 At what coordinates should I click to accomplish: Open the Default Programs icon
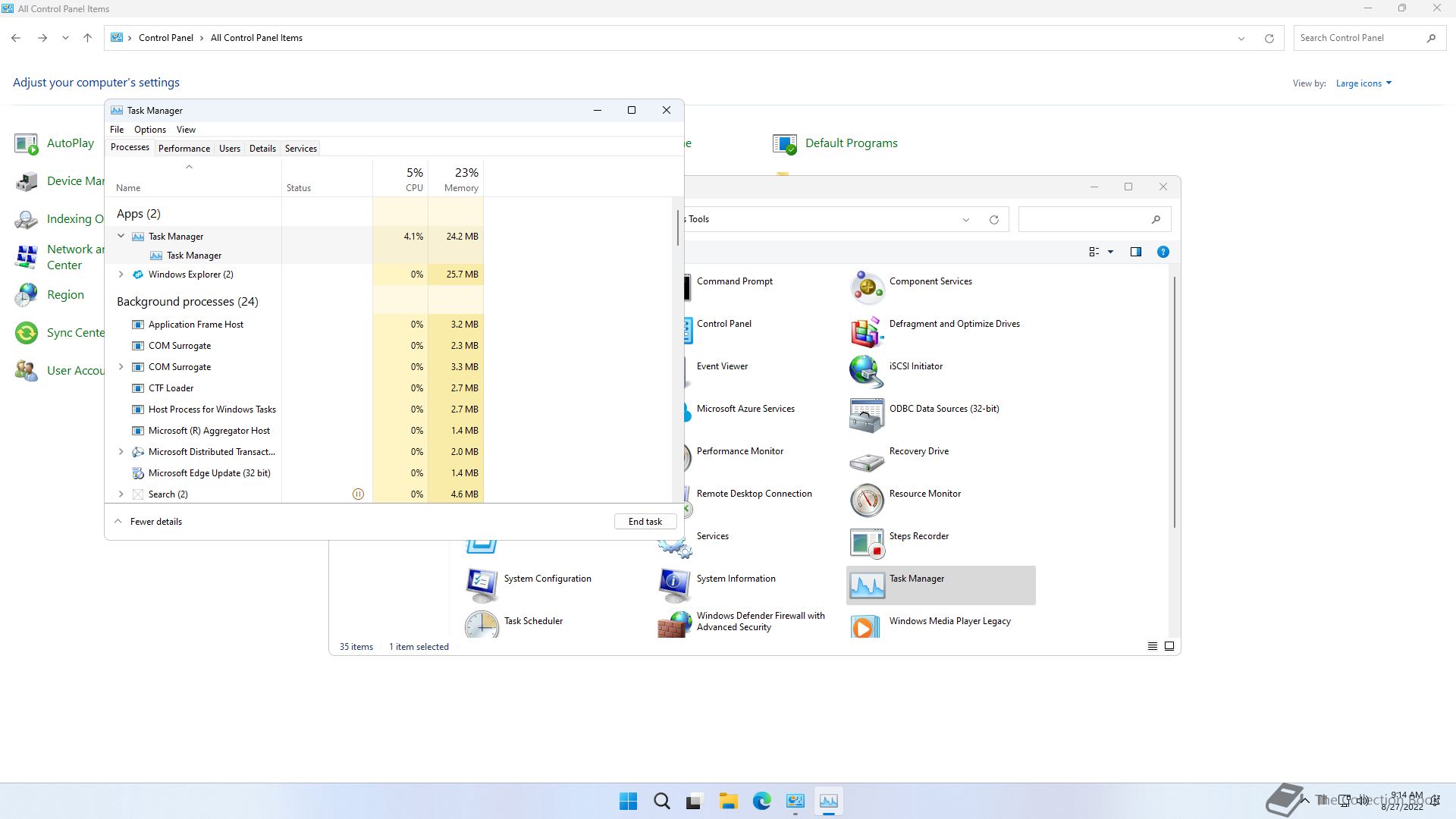point(785,143)
